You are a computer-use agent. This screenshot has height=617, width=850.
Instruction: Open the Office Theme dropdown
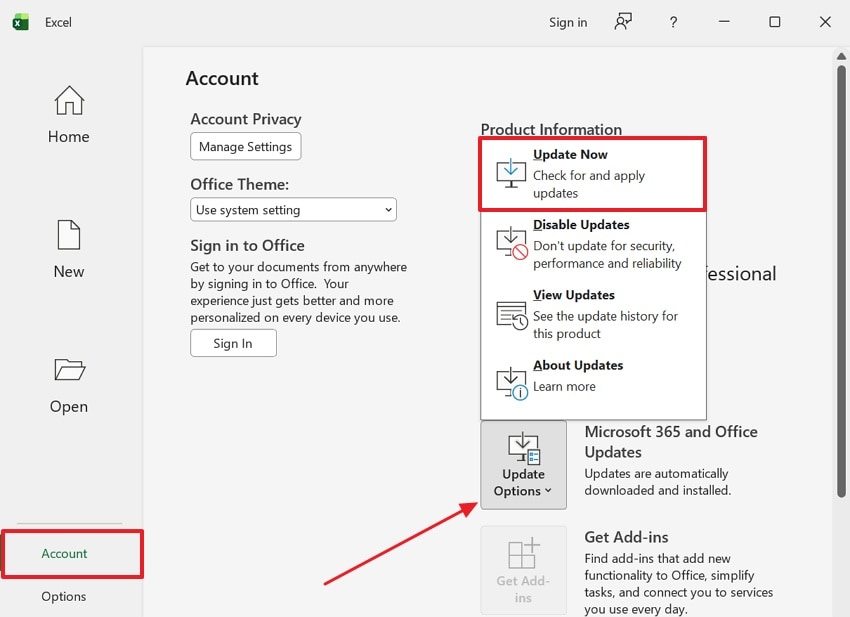click(293, 210)
